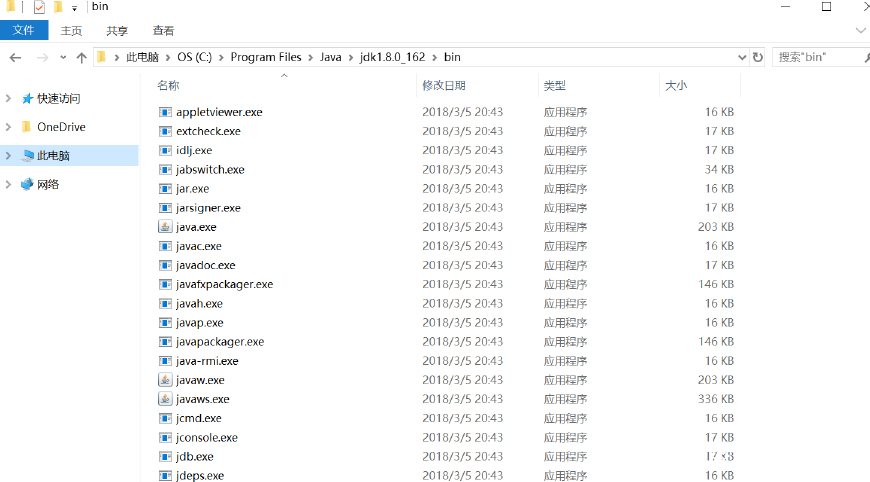The height and width of the screenshot is (482, 870).
Task: Click the appletviewer.exe file icon
Action: pyautogui.click(x=165, y=112)
